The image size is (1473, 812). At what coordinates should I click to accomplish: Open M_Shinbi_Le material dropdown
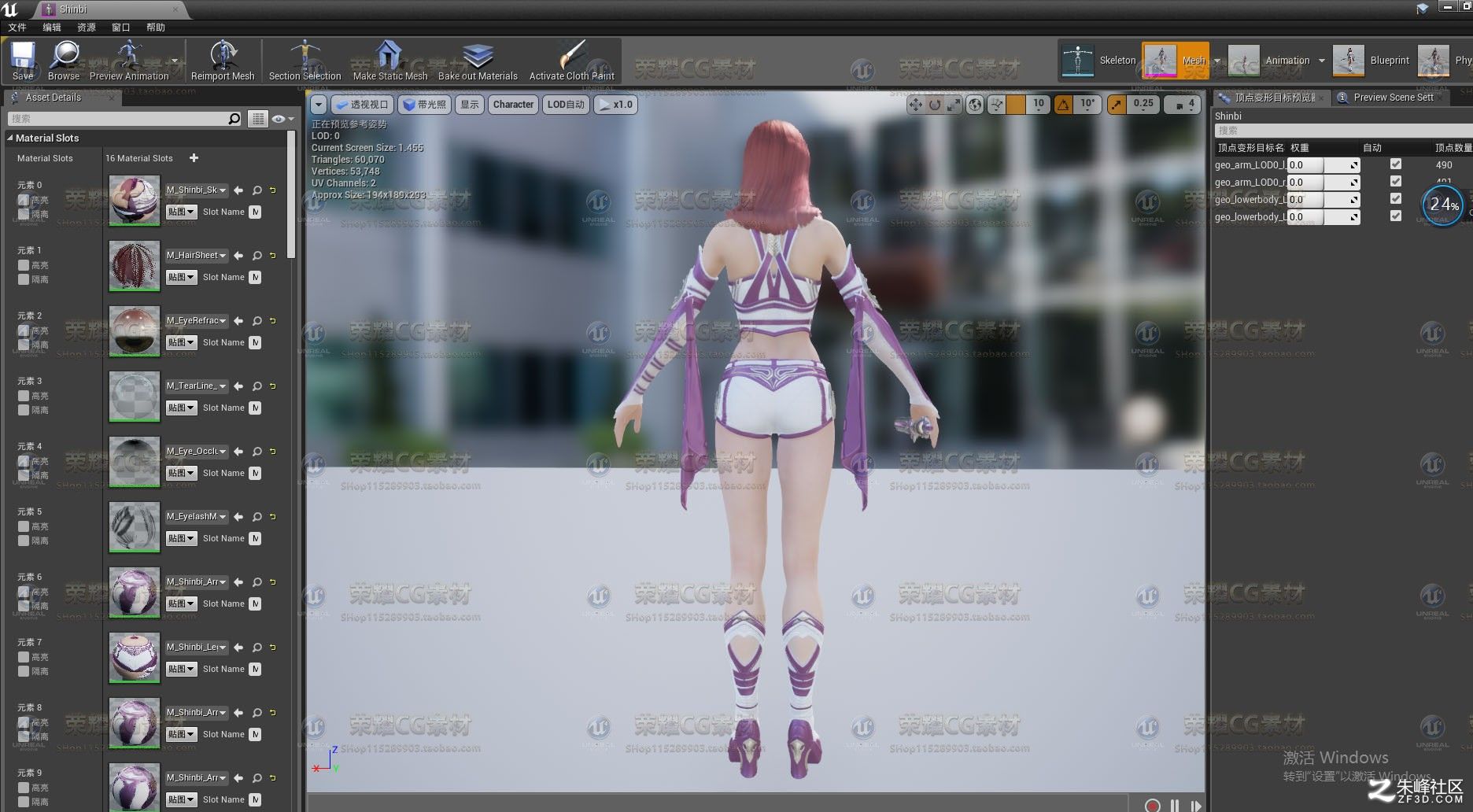pos(197,648)
